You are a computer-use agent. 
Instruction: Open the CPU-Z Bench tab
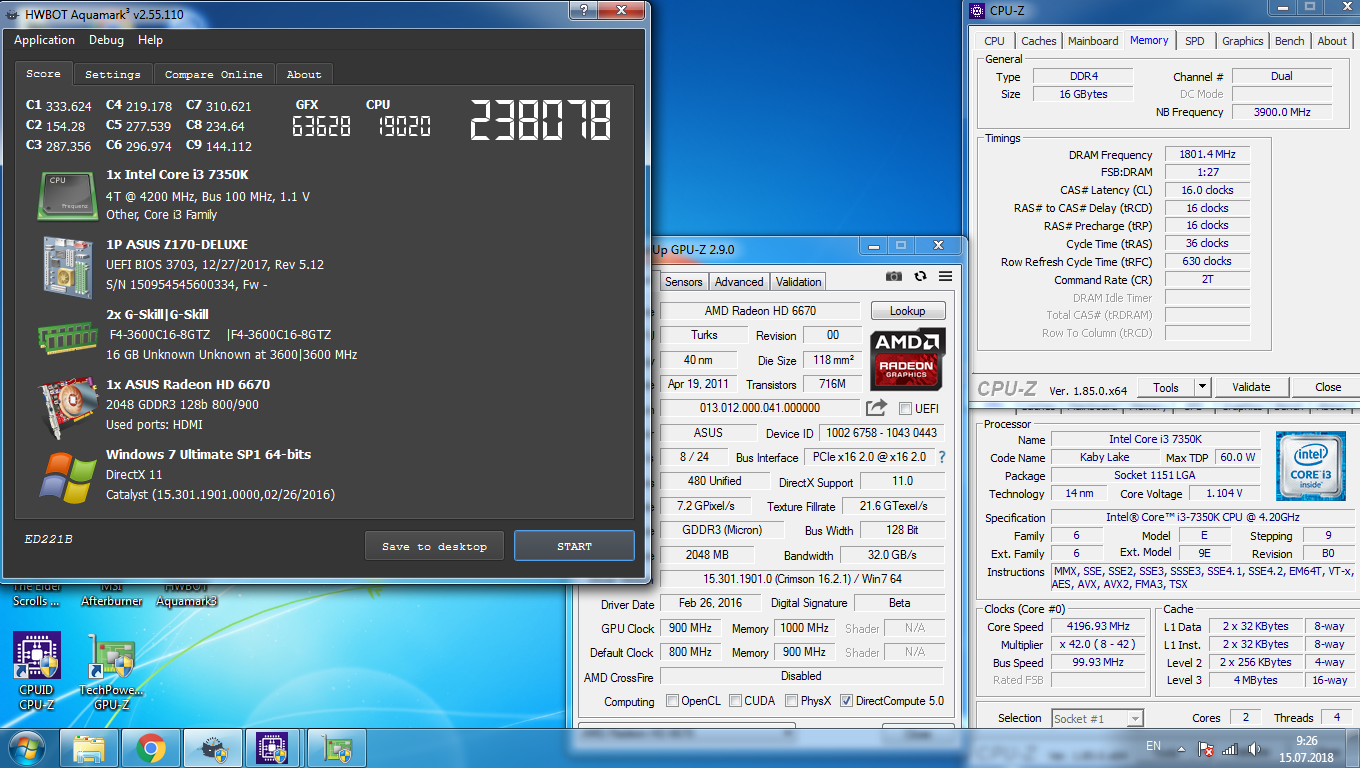[1289, 41]
